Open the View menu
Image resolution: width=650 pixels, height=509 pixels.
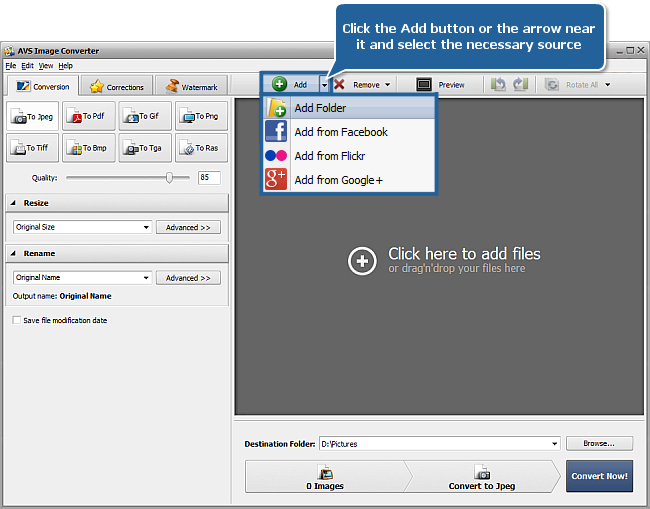[x=46, y=65]
